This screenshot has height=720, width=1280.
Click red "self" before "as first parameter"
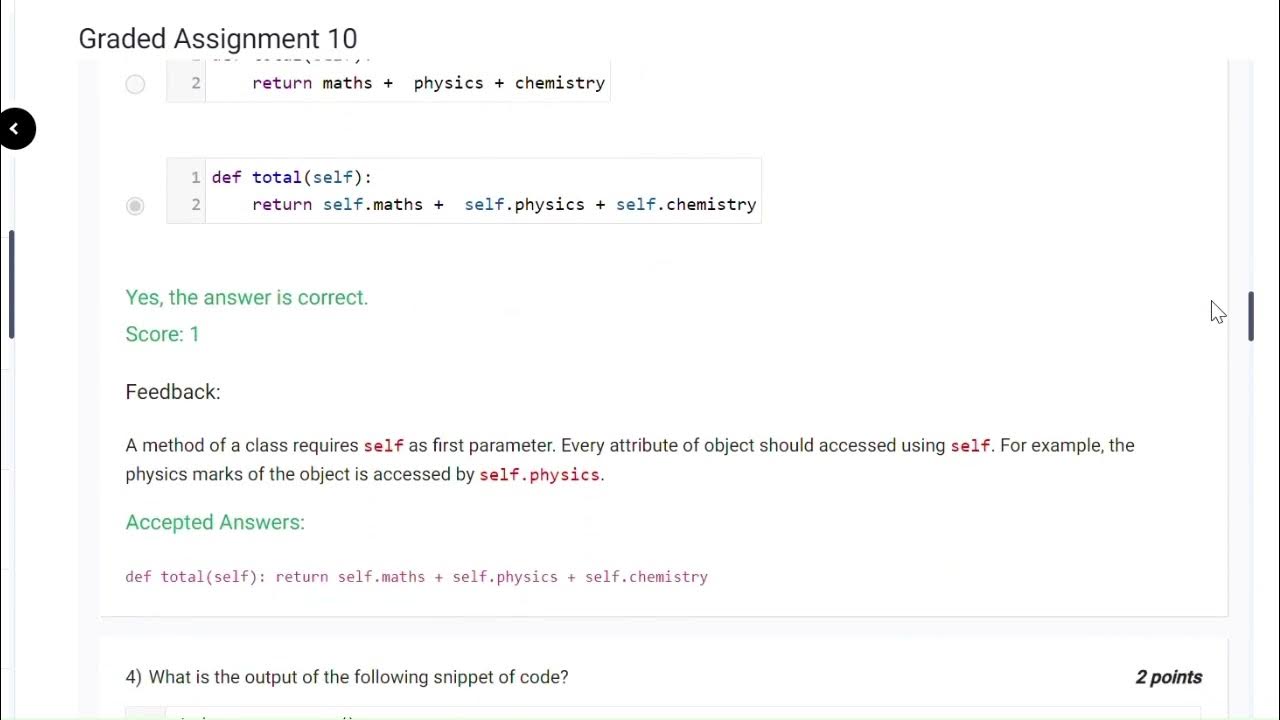[383, 446]
